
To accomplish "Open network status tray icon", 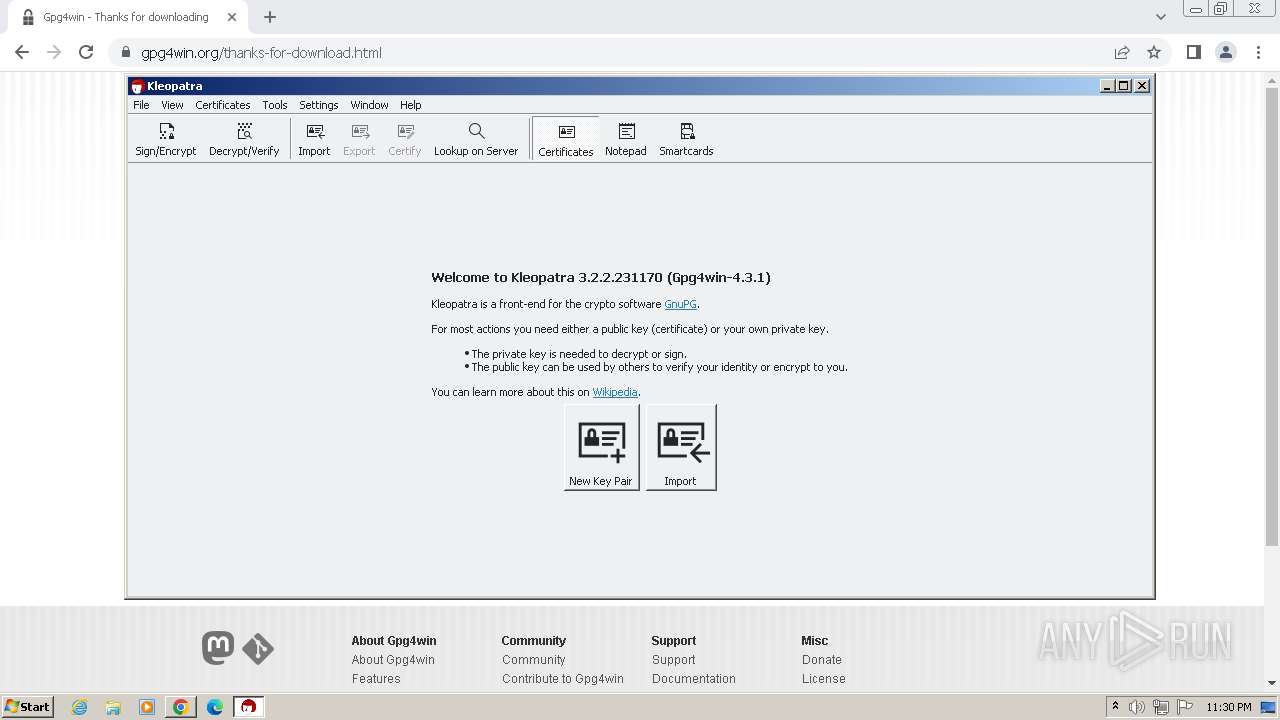I will pyautogui.click(x=1161, y=707).
